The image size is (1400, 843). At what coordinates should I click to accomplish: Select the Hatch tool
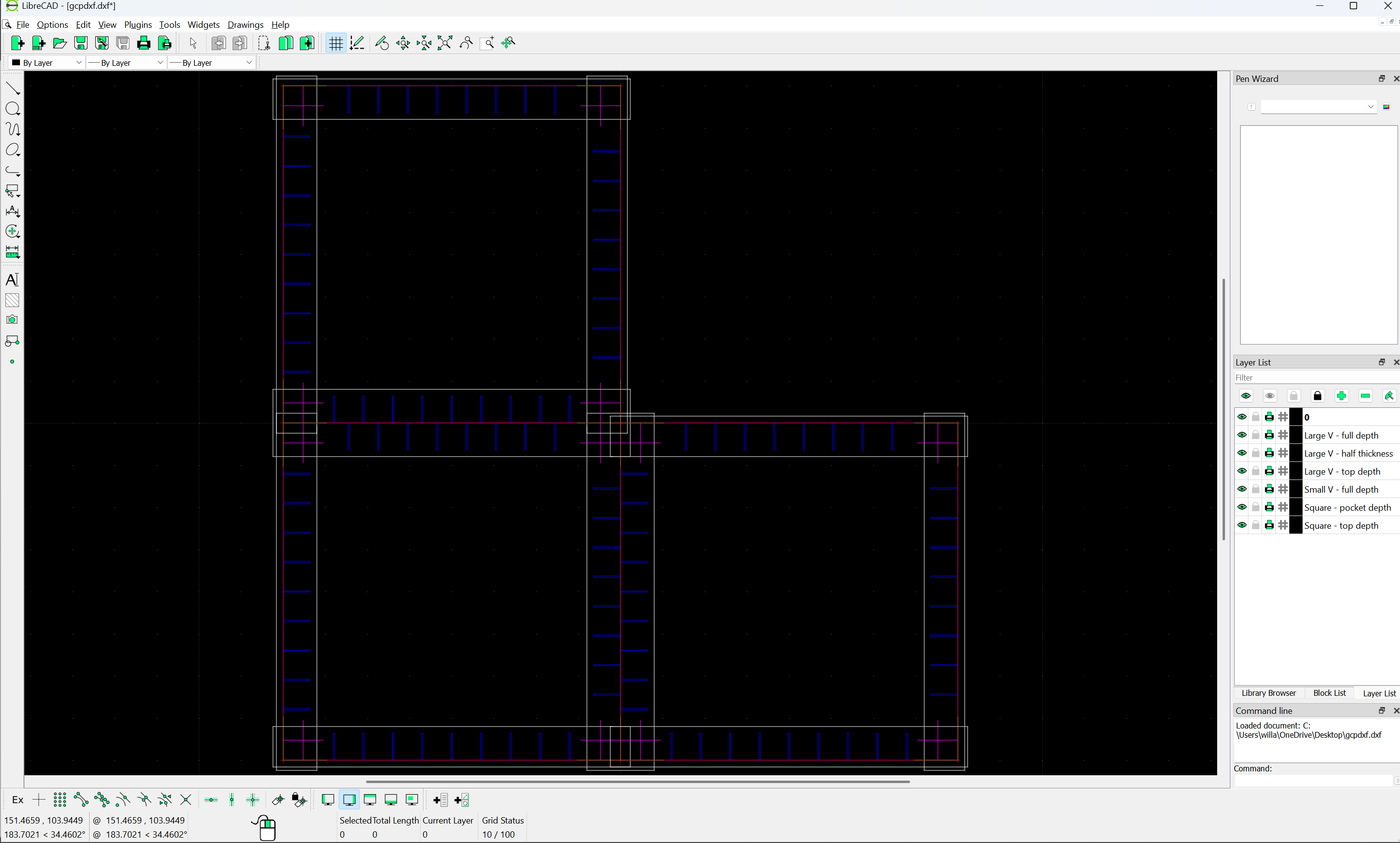tap(13, 300)
